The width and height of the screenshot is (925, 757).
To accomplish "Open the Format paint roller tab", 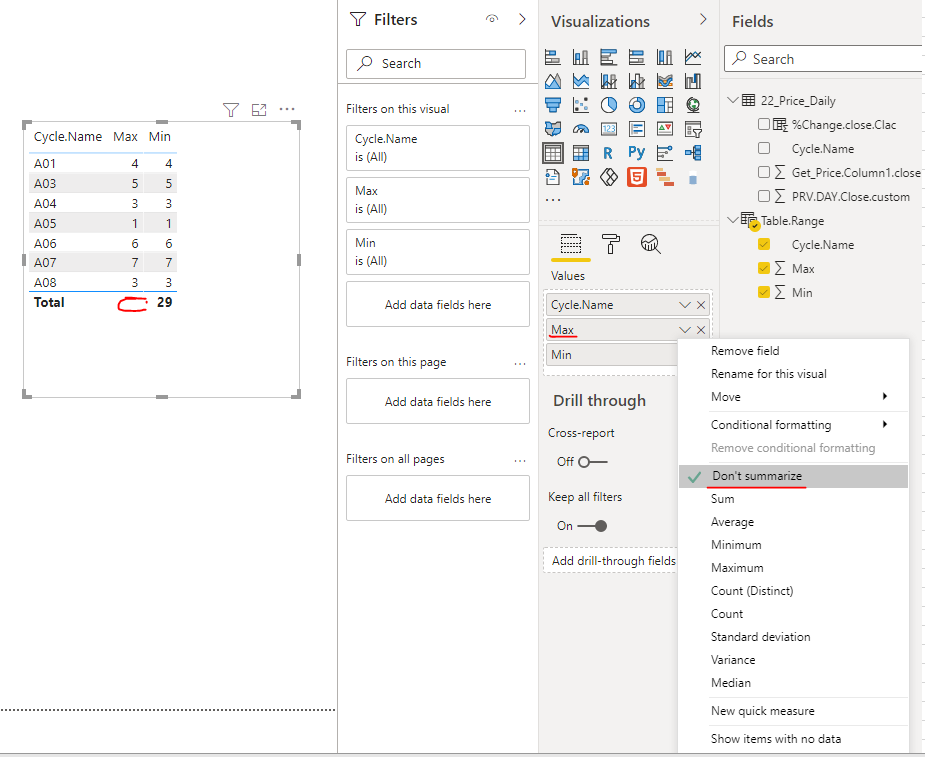I will coord(611,244).
